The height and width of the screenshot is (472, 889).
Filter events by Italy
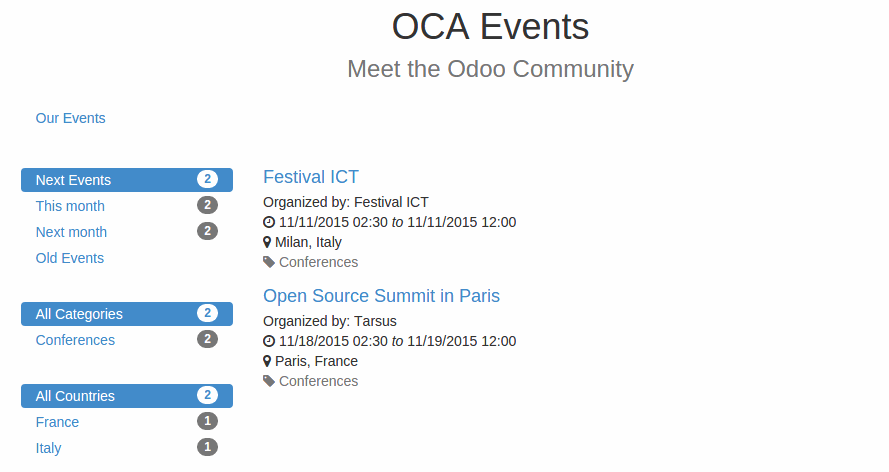pyautogui.click(x=48, y=448)
